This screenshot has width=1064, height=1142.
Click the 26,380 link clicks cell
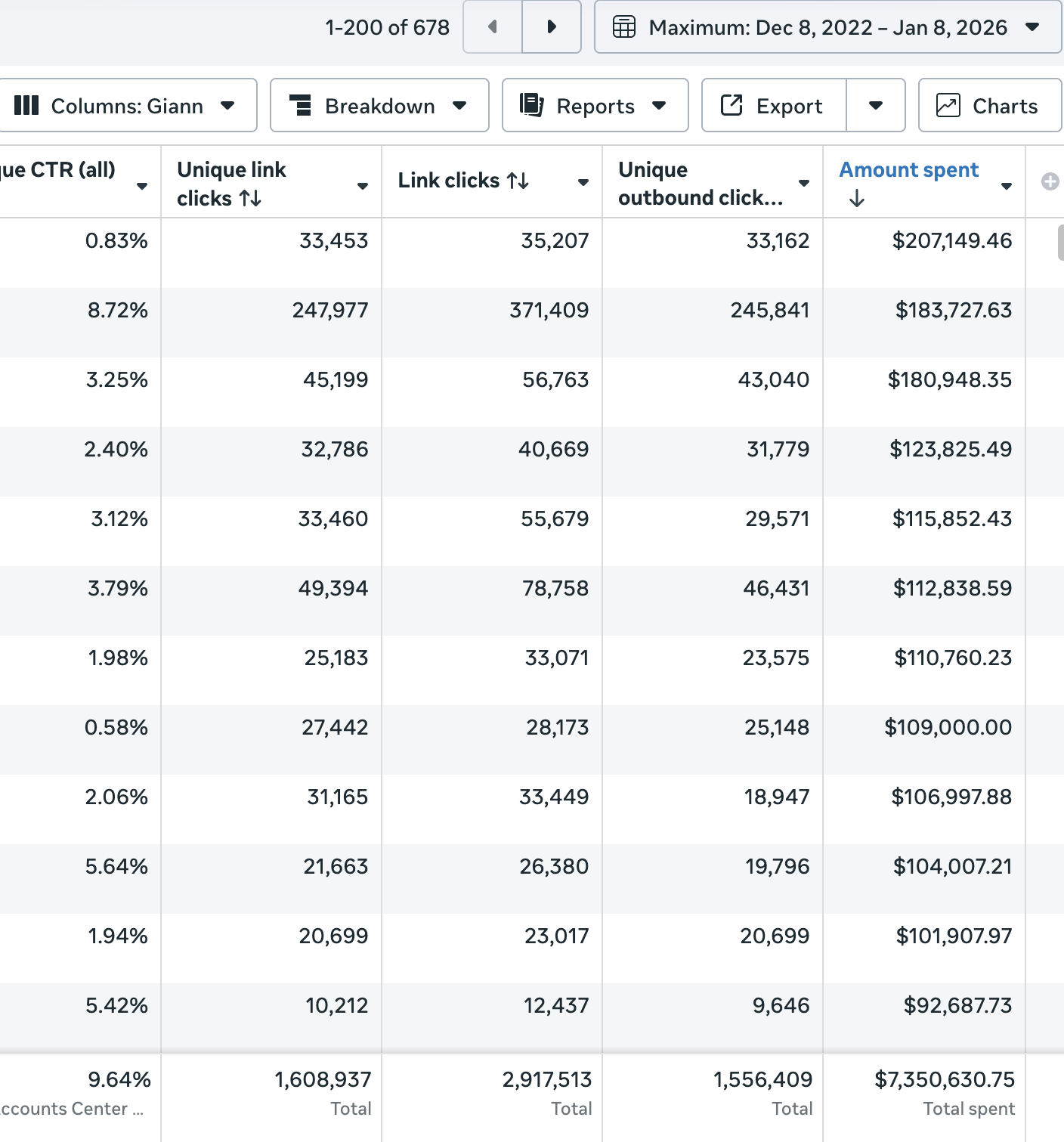pyautogui.click(x=554, y=867)
